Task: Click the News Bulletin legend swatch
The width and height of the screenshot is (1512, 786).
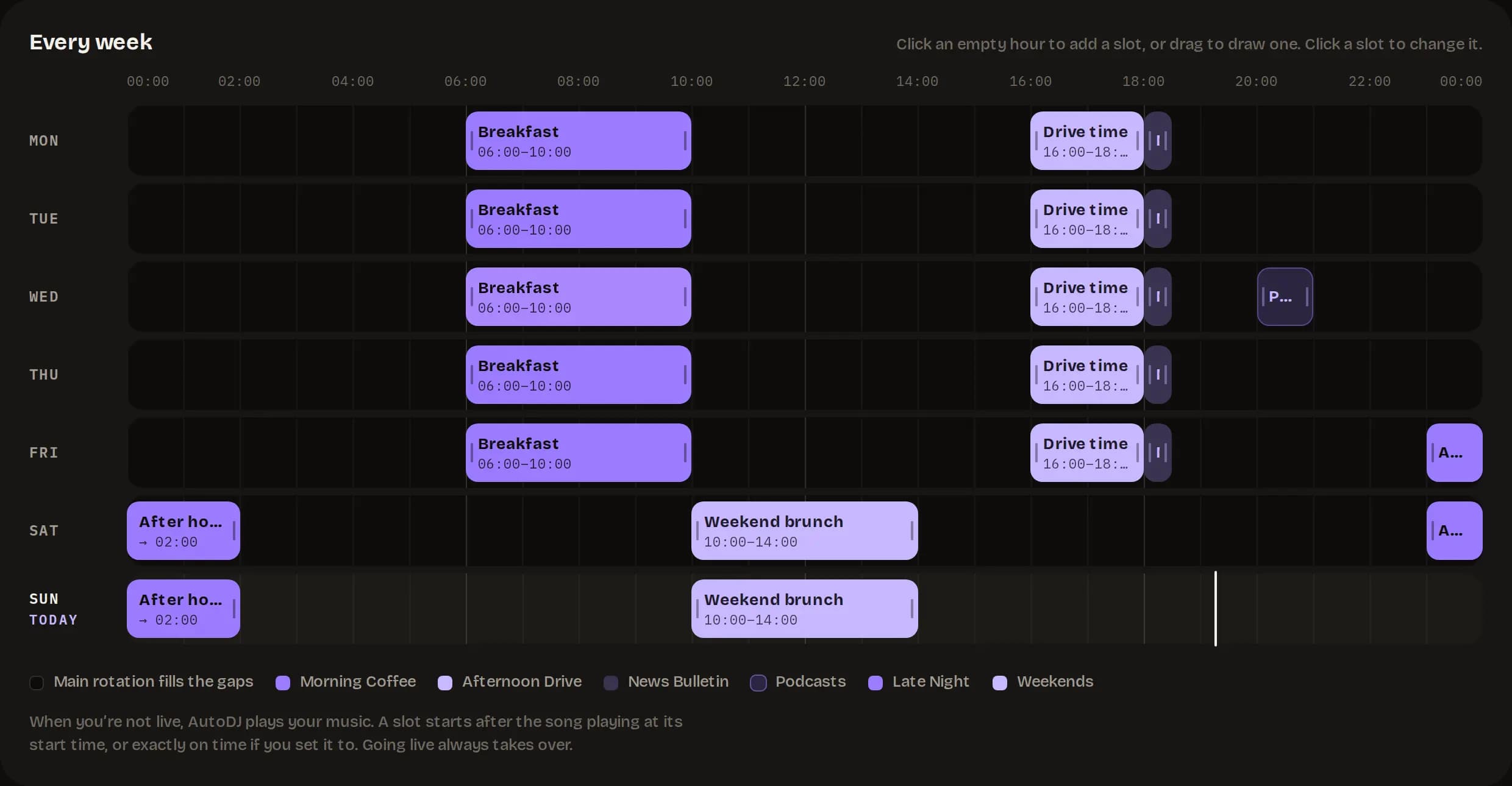Action: 611,682
